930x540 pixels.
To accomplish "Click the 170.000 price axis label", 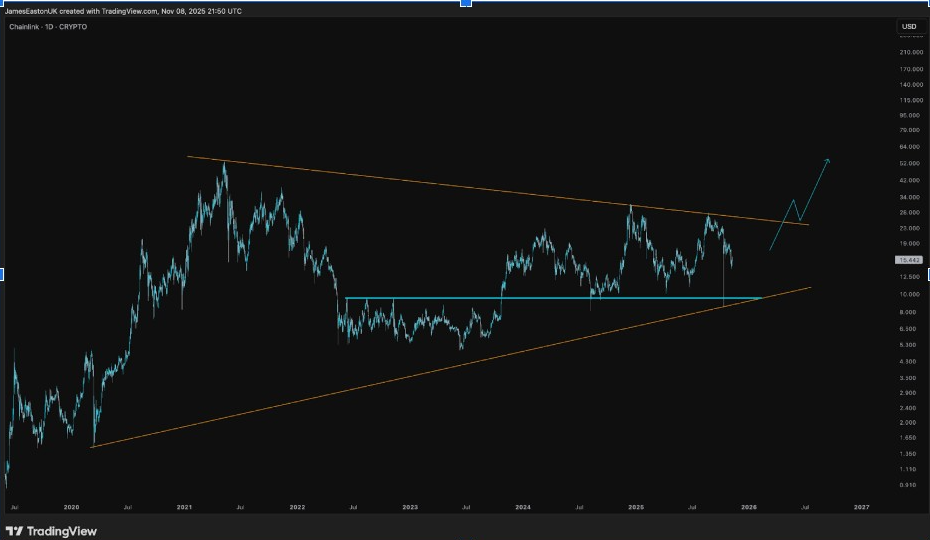I will (911, 69).
